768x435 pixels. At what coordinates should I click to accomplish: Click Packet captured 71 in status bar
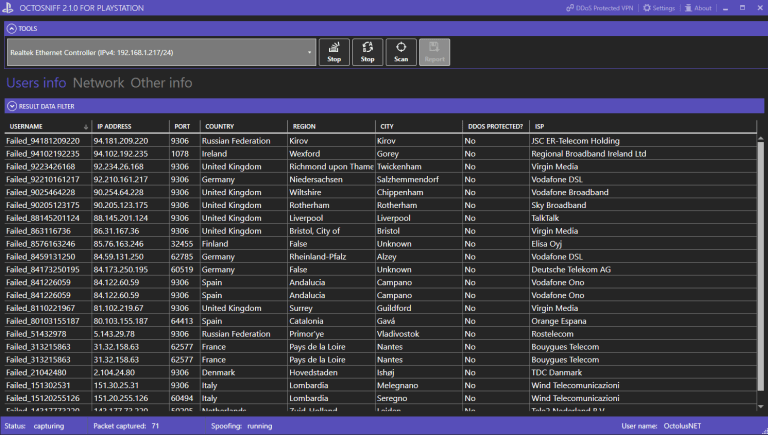tap(126, 426)
